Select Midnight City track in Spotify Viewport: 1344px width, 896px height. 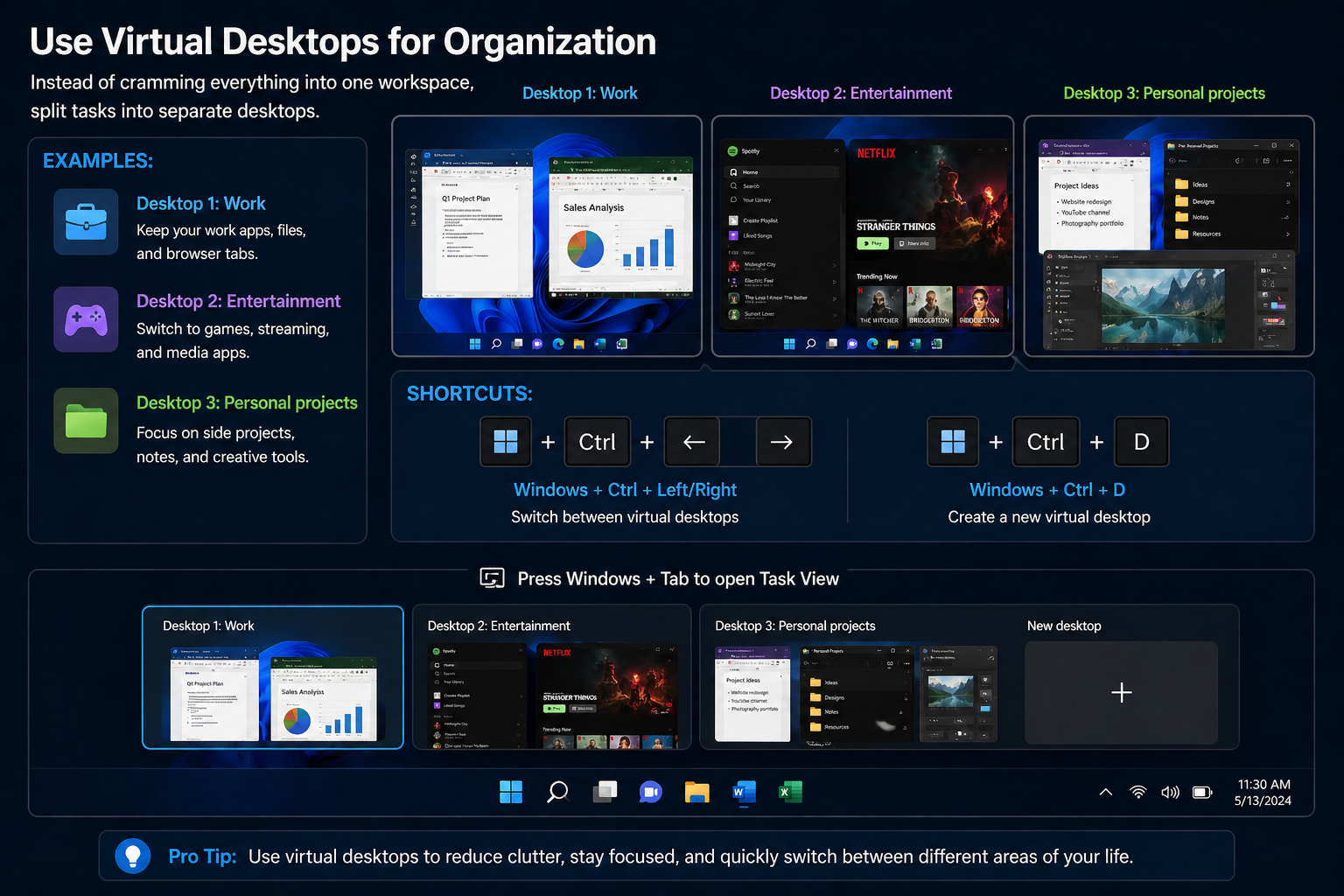tap(780, 265)
